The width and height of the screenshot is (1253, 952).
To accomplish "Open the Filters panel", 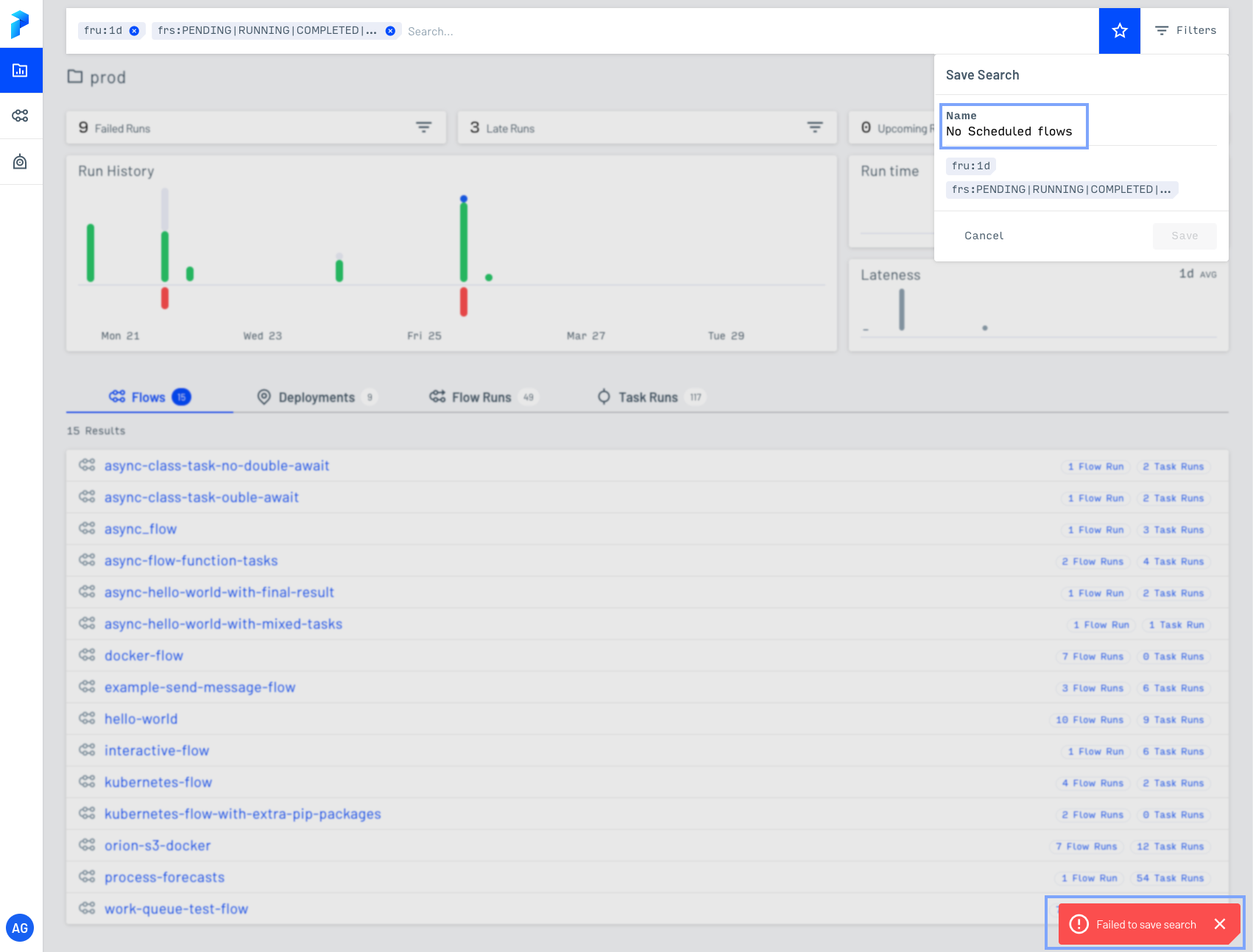I will [1184, 30].
